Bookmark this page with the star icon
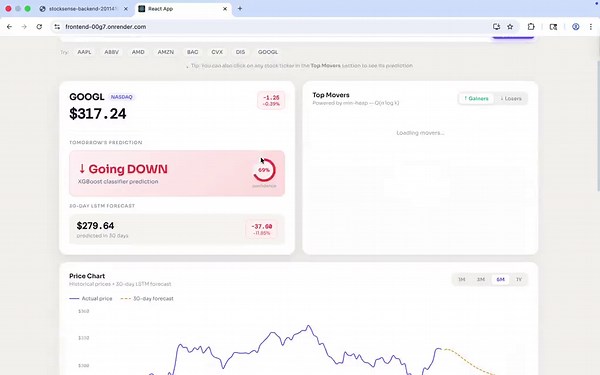This screenshot has height=375, width=600. click(510, 27)
